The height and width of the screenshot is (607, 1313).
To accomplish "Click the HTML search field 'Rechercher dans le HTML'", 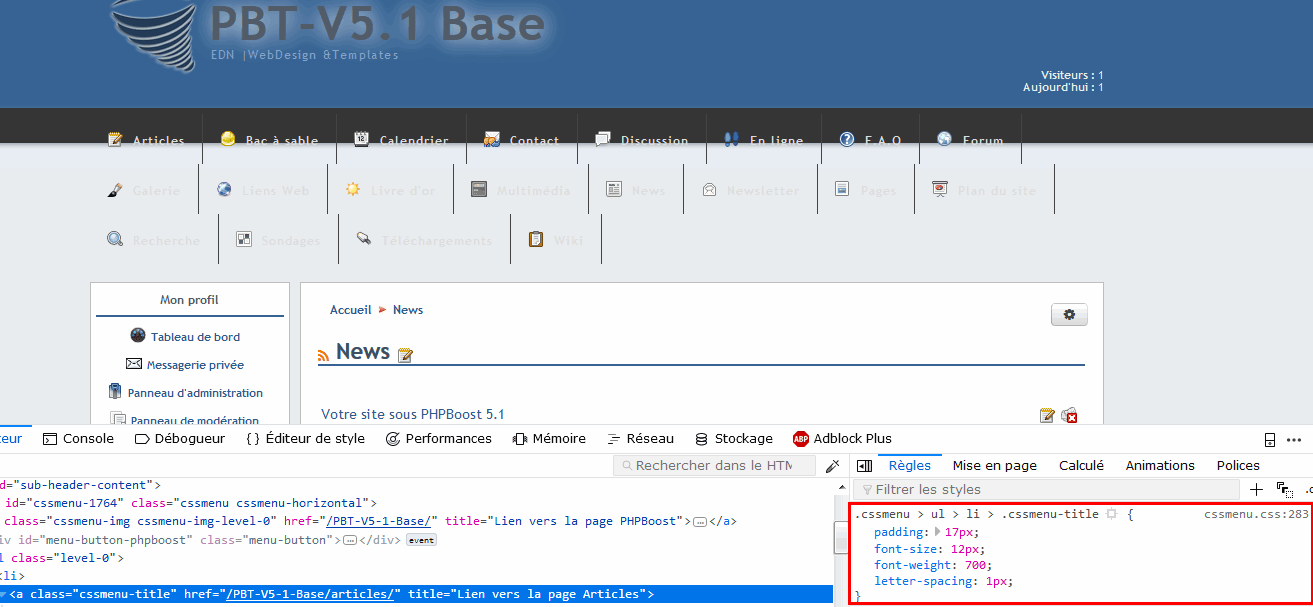I will pos(714,466).
